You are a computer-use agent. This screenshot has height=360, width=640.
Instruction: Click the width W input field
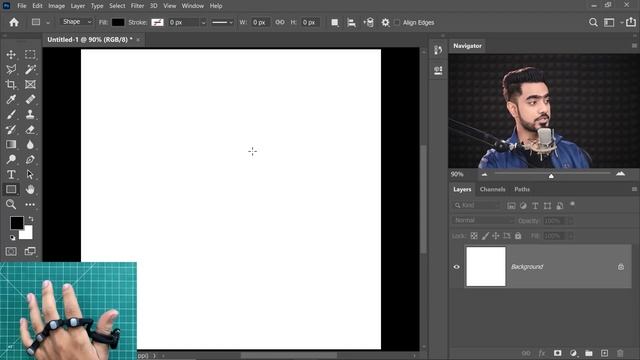pos(260,22)
